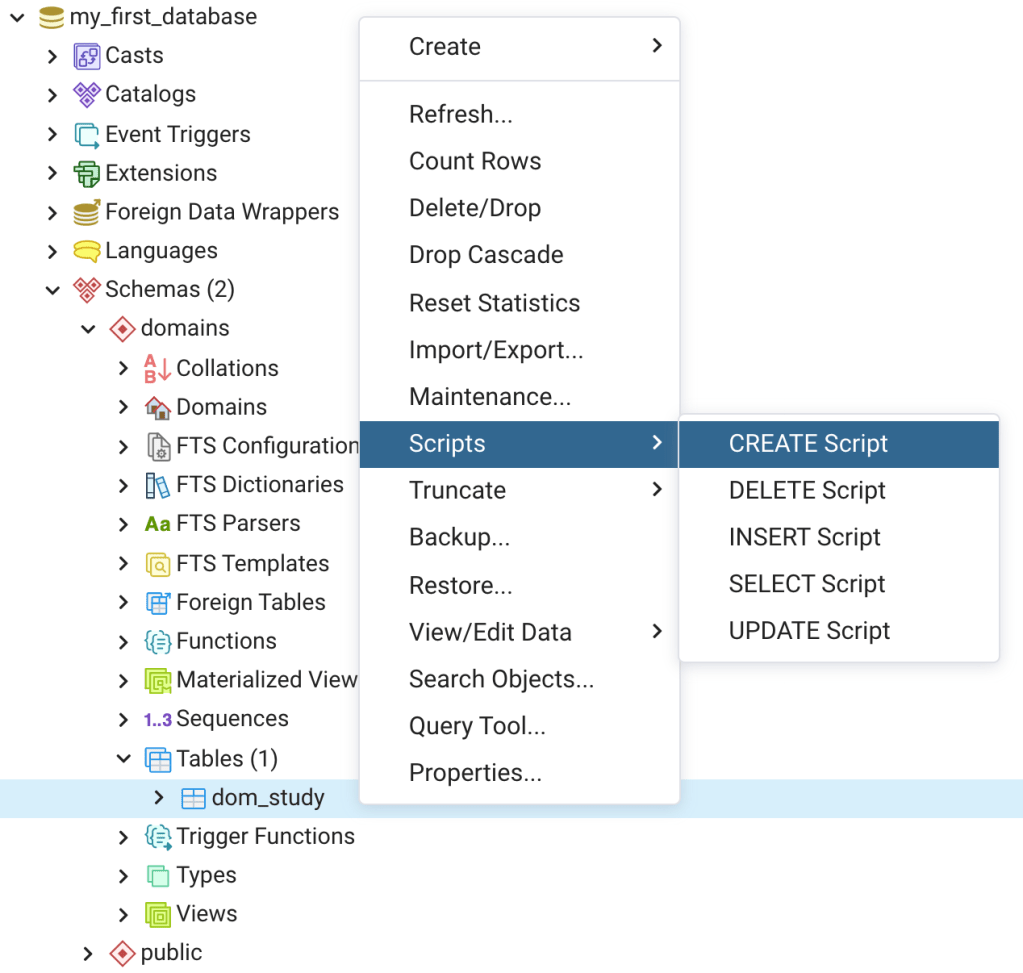Viewport: 1023px width, 973px height.
Task: Click the Casts node icon
Action: pos(87,56)
